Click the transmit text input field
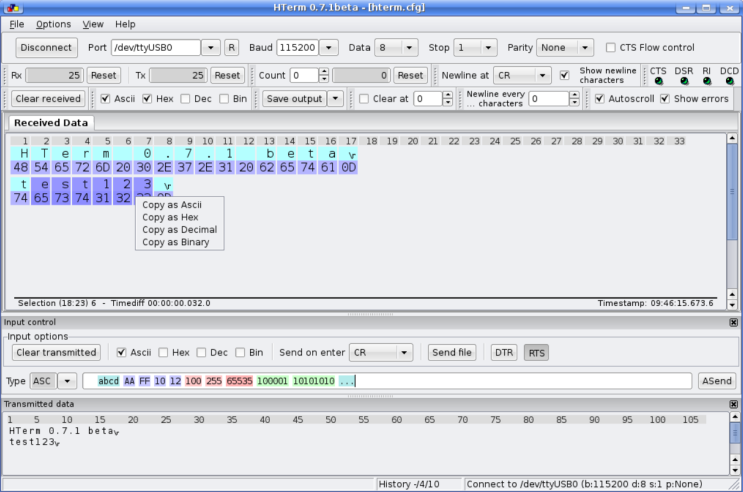Image resolution: width=743 pixels, height=492 pixels. [x=520, y=381]
